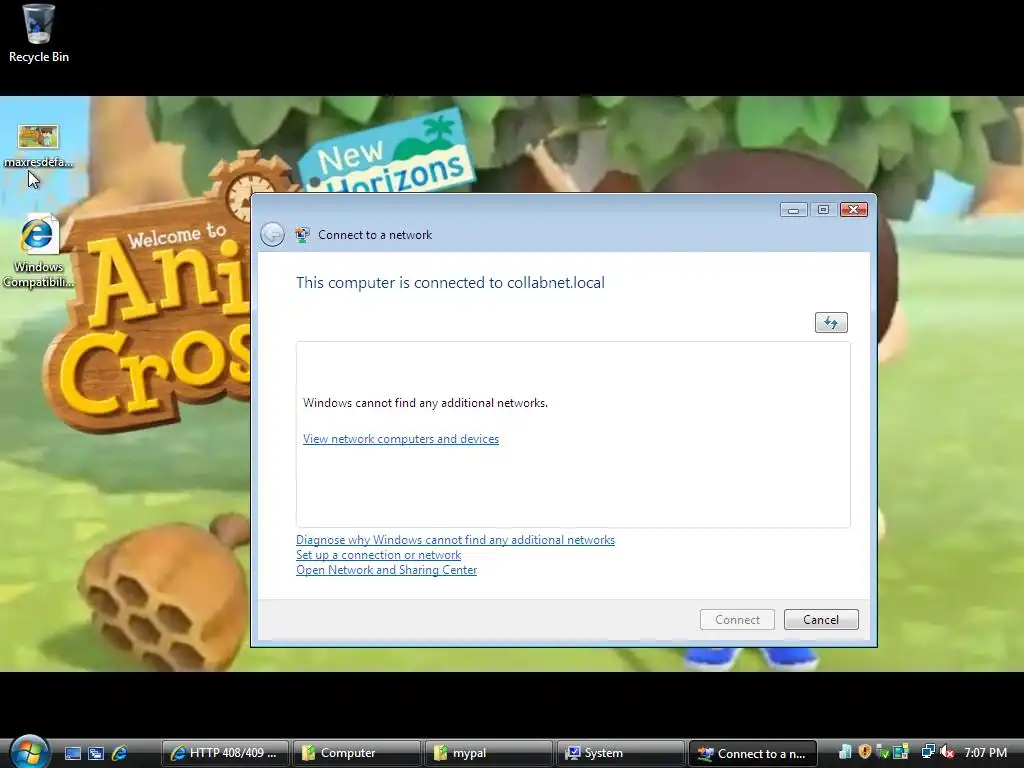
Task: Click the Windows Sidebar tray icon
Action: coord(901,752)
